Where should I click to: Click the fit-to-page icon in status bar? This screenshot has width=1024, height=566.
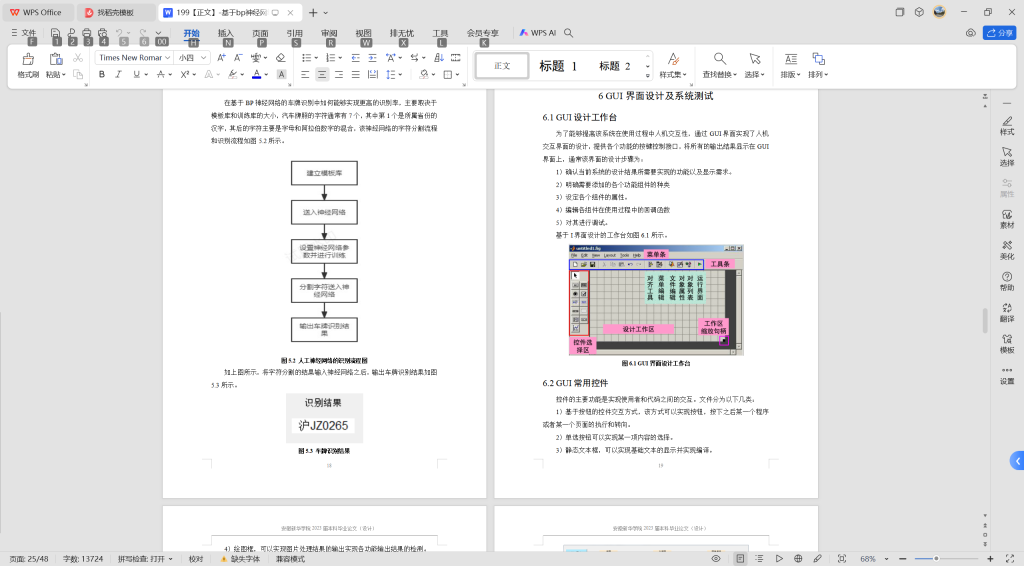[842, 559]
